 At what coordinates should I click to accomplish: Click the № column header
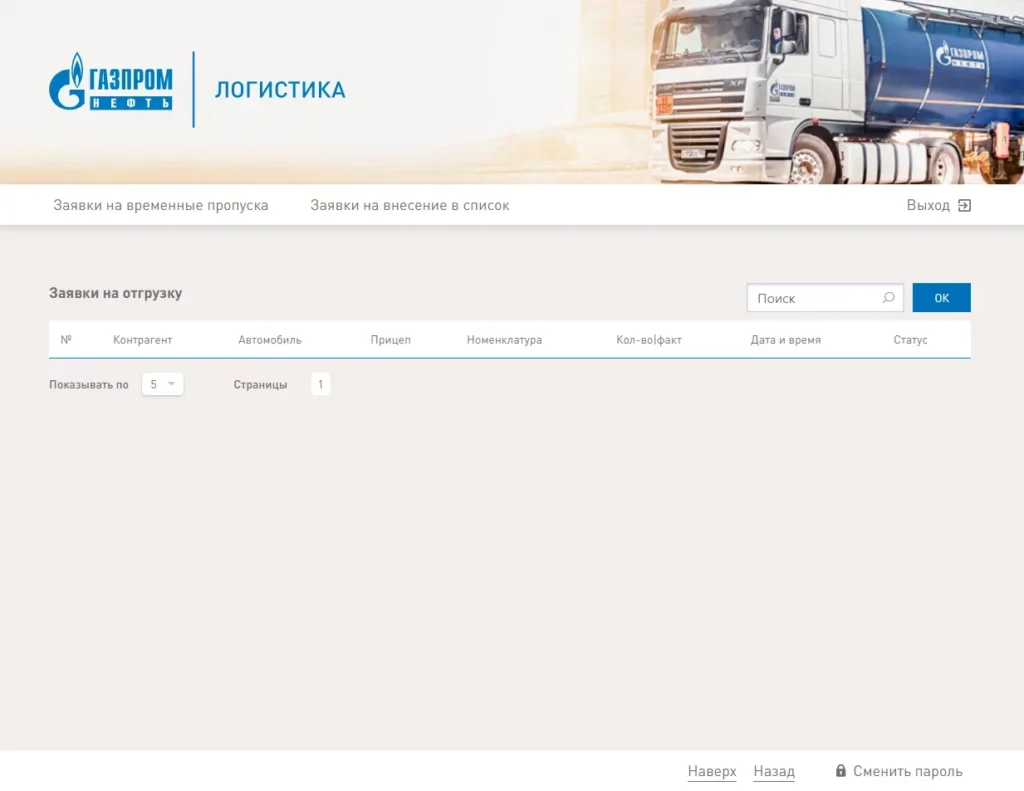[x=66, y=340]
